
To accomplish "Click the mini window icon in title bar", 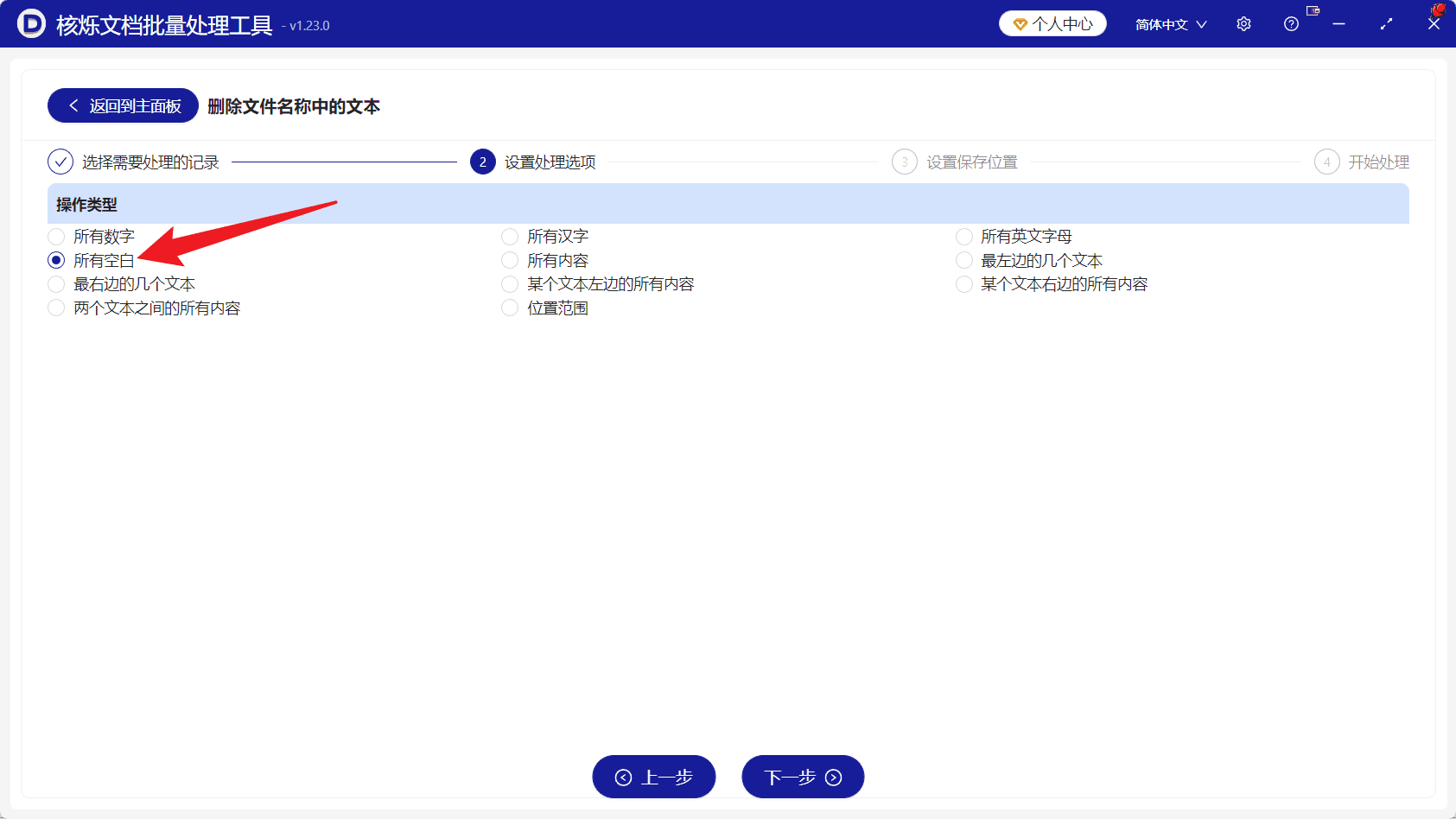I will click(1313, 11).
